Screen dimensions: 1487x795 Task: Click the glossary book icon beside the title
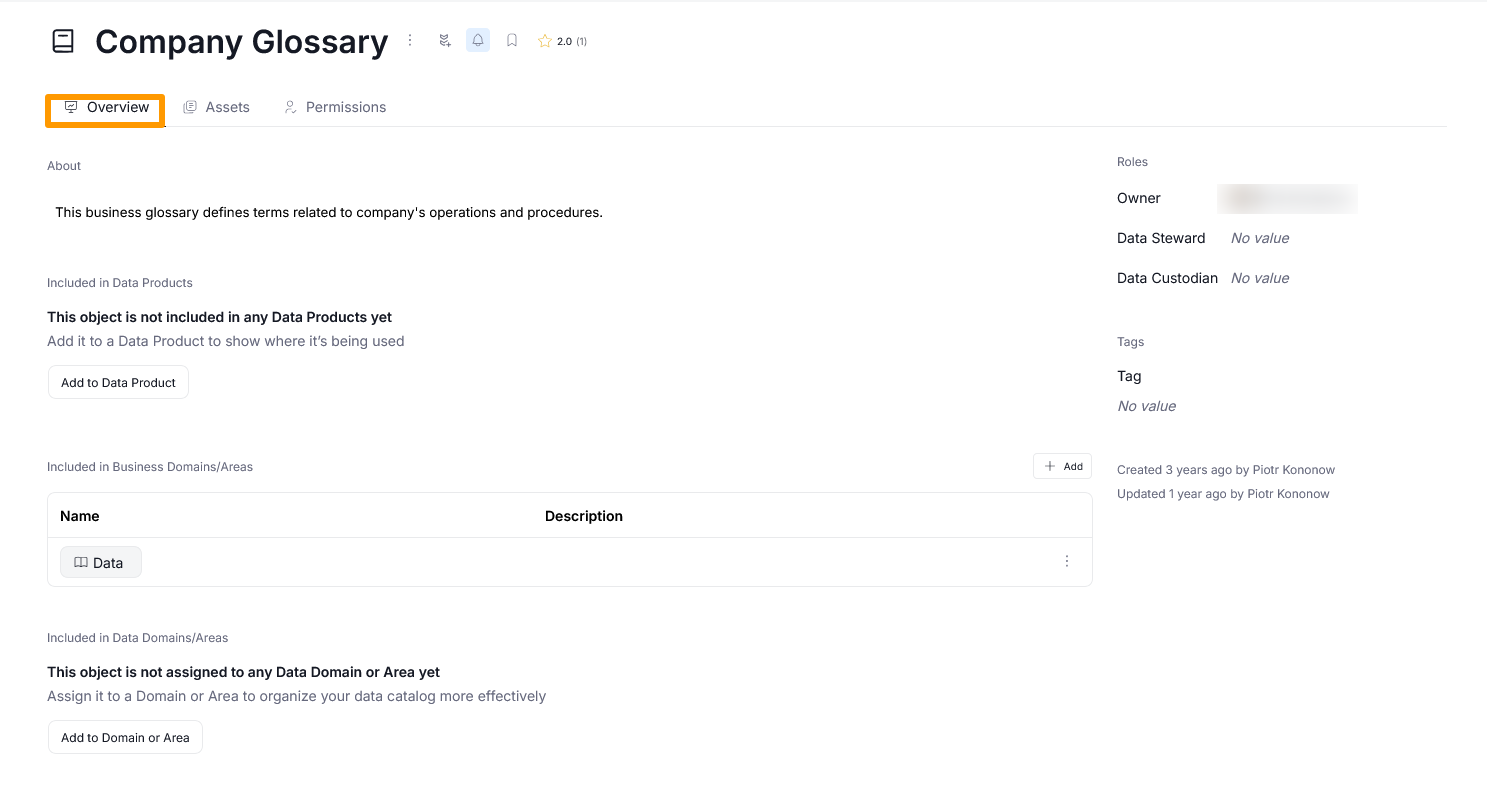63,42
